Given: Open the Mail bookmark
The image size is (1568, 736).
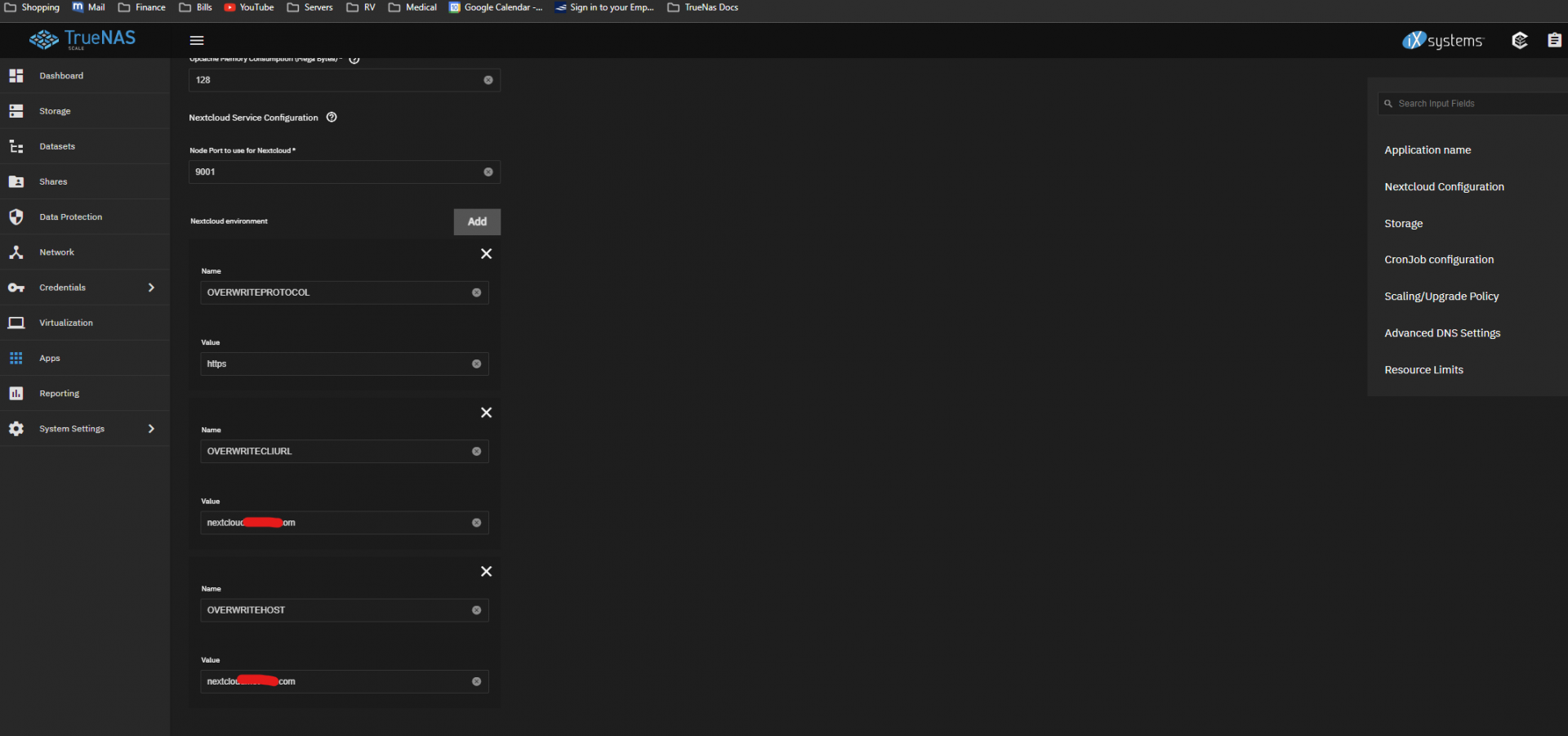Looking at the screenshot, I should pyautogui.click(x=89, y=7).
